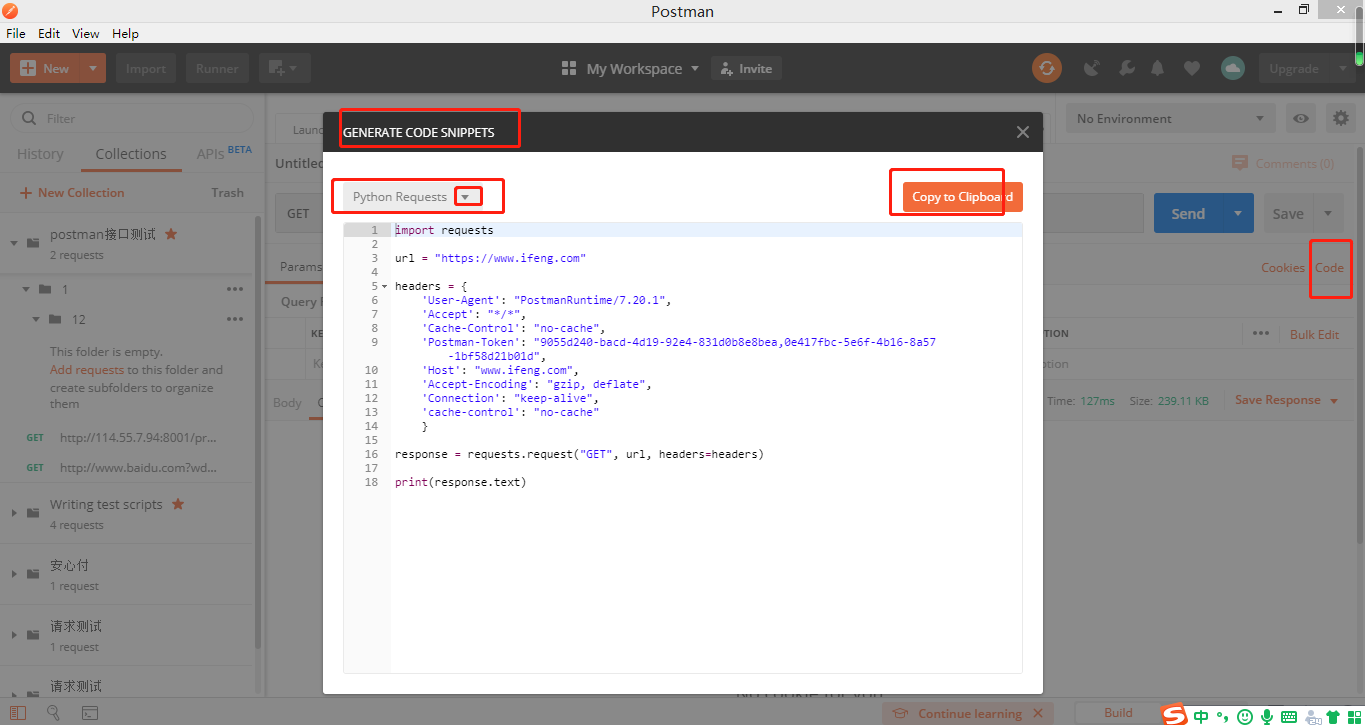Open the wrench settings icon
Image resolution: width=1365 pixels, height=725 pixels.
click(1125, 69)
